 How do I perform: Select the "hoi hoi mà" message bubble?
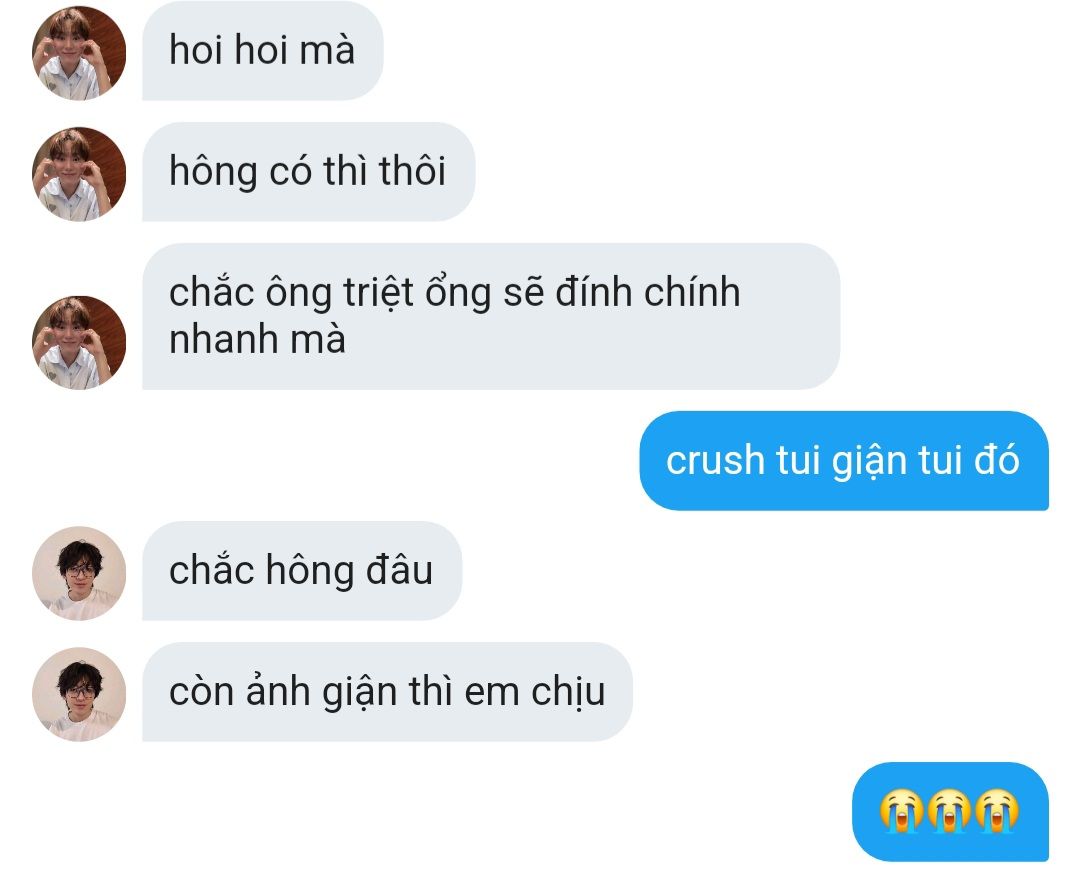[262, 50]
